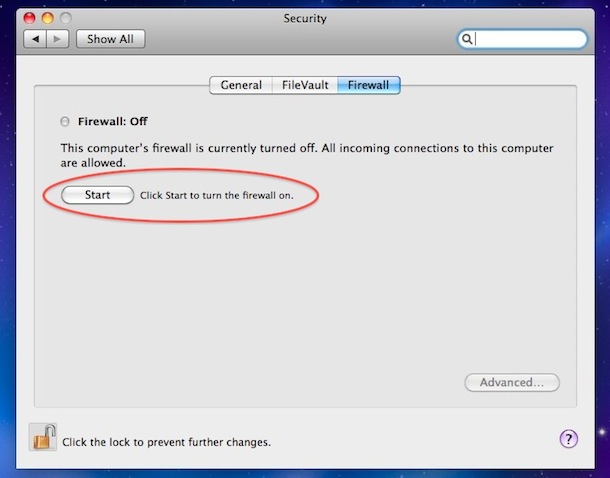Screen dimensions: 610x478
Task: Click the magnifying glass in the search box
Action: point(467,39)
